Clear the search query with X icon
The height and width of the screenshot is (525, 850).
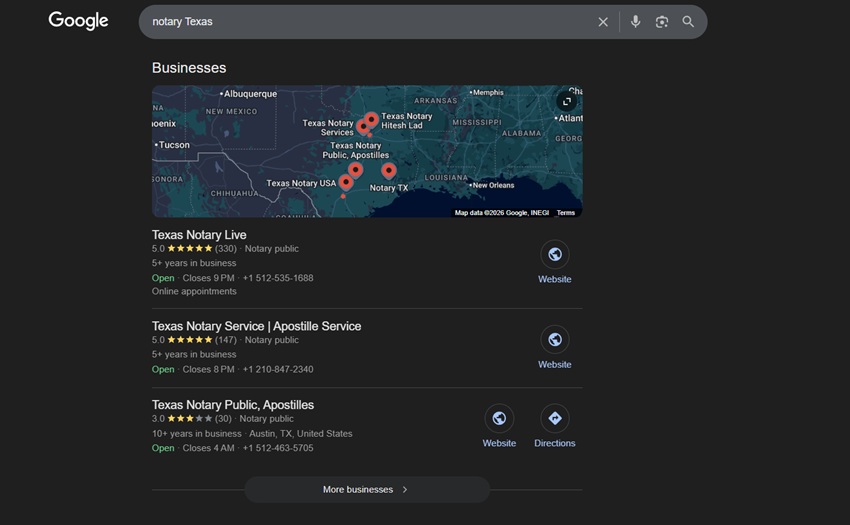point(603,22)
